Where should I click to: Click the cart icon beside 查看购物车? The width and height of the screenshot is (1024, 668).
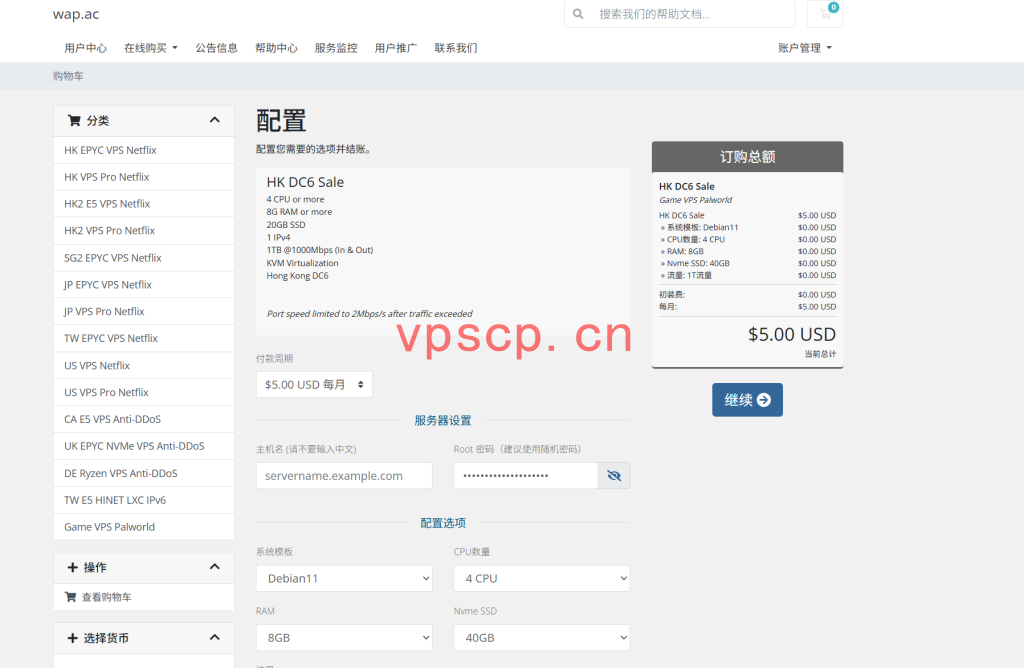71,597
